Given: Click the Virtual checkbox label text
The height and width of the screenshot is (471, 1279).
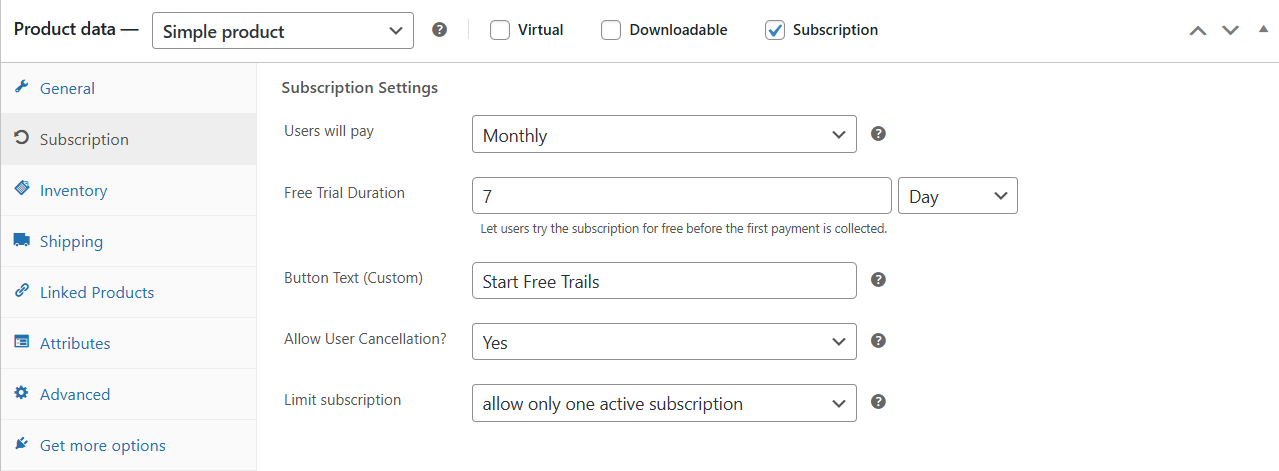Looking at the screenshot, I should click(540, 30).
